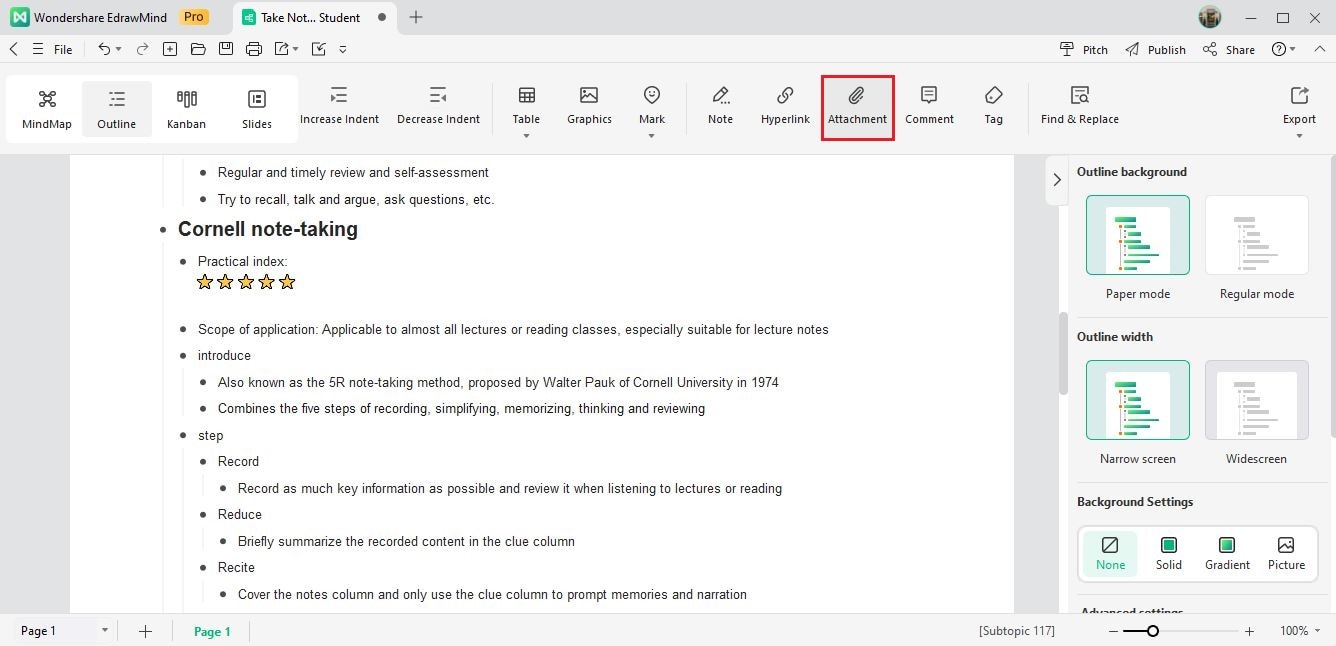Click the Pitch button
Image resolution: width=1336 pixels, height=646 pixels.
(1084, 49)
